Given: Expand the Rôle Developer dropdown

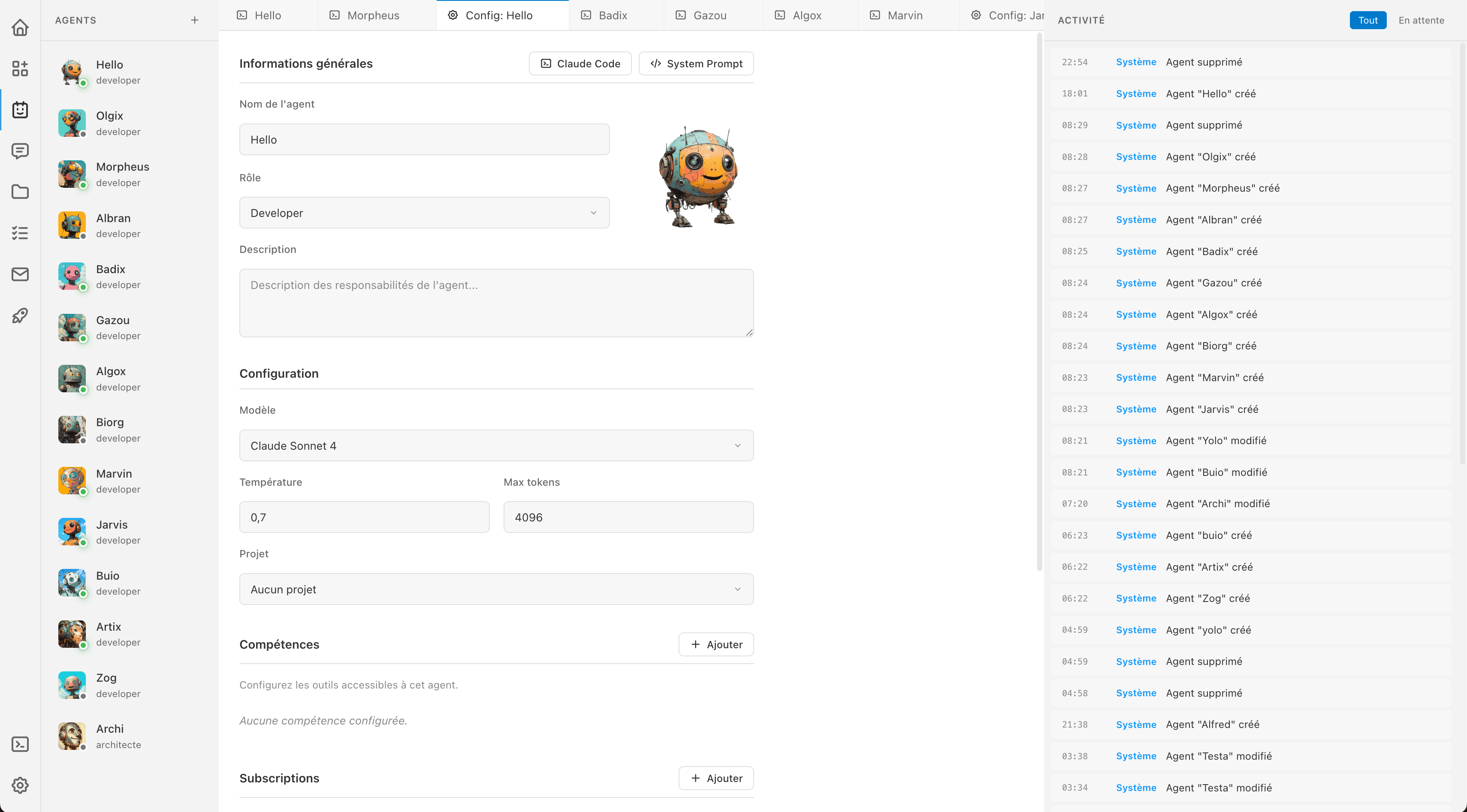Looking at the screenshot, I should (424, 213).
